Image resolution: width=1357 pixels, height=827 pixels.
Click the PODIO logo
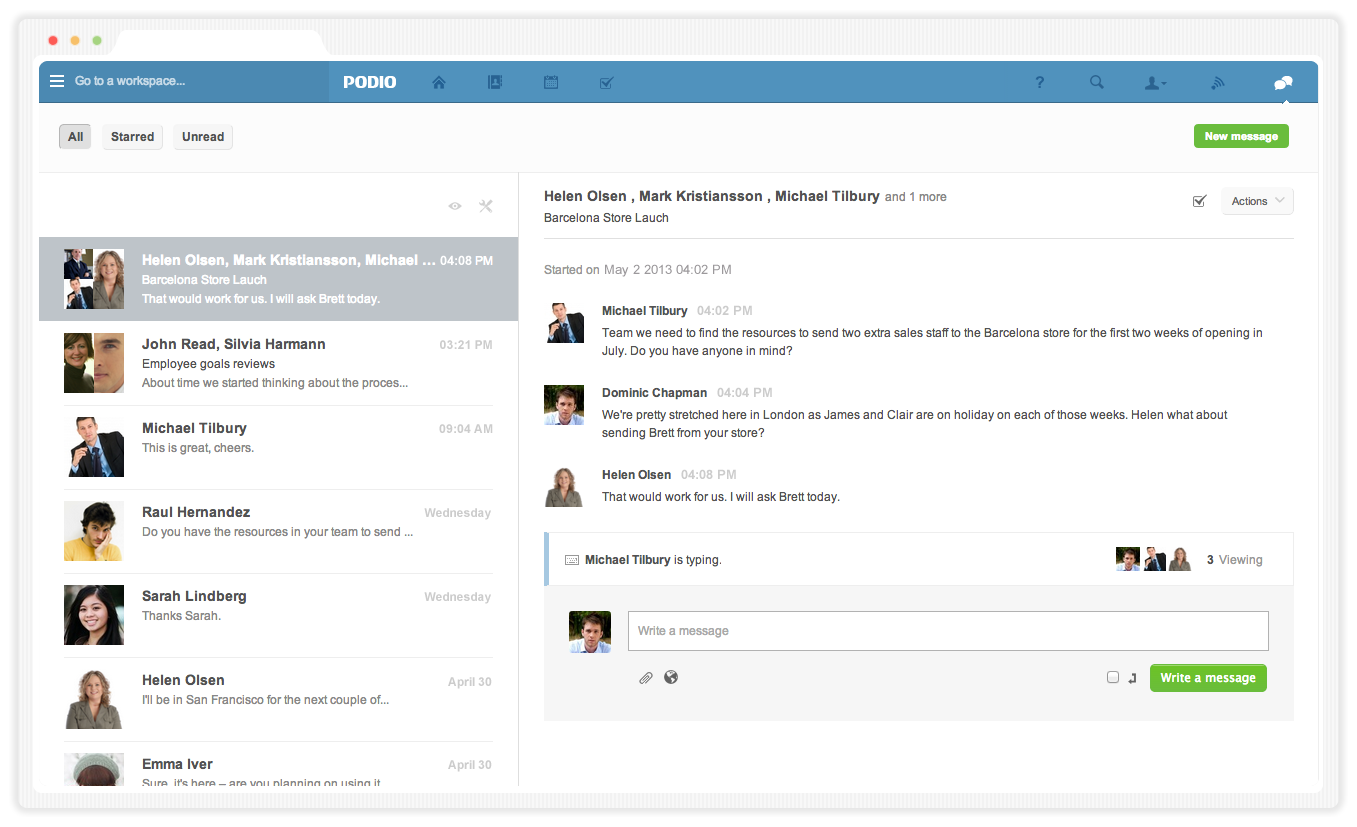pyautogui.click(x=370, y=82)
